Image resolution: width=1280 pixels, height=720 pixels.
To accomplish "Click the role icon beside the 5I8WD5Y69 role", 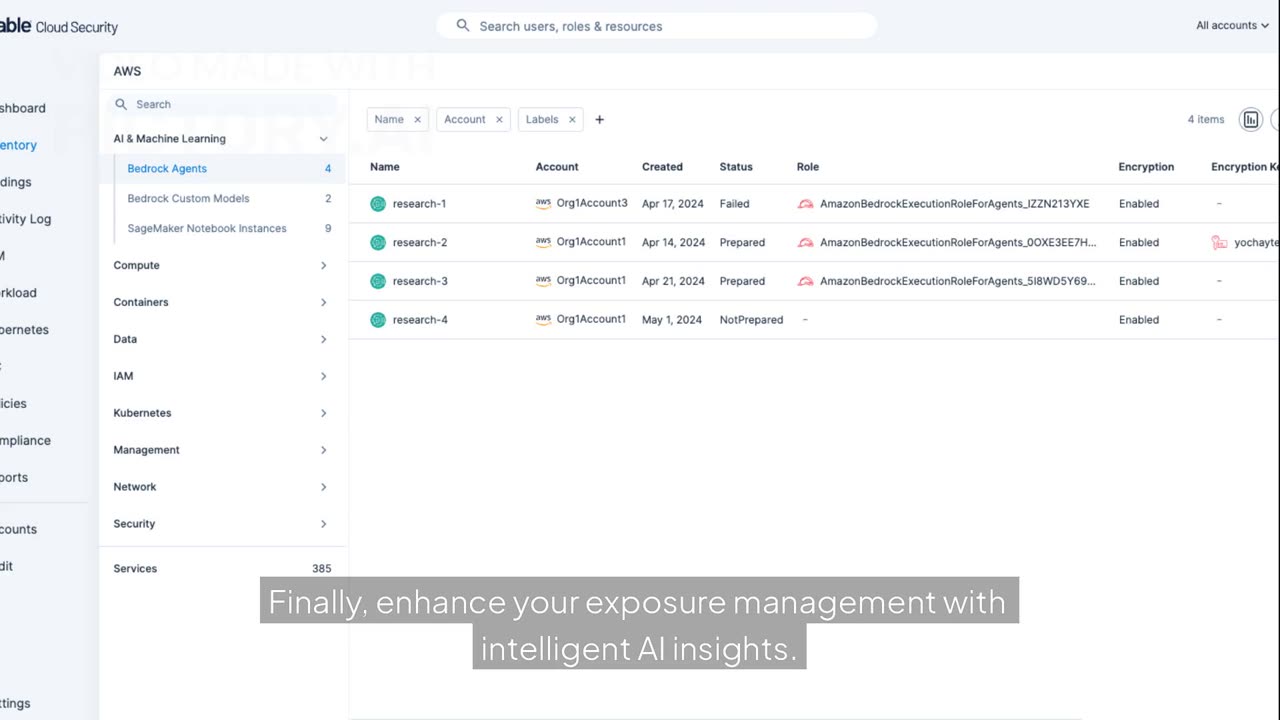I will tap(805, 282).
